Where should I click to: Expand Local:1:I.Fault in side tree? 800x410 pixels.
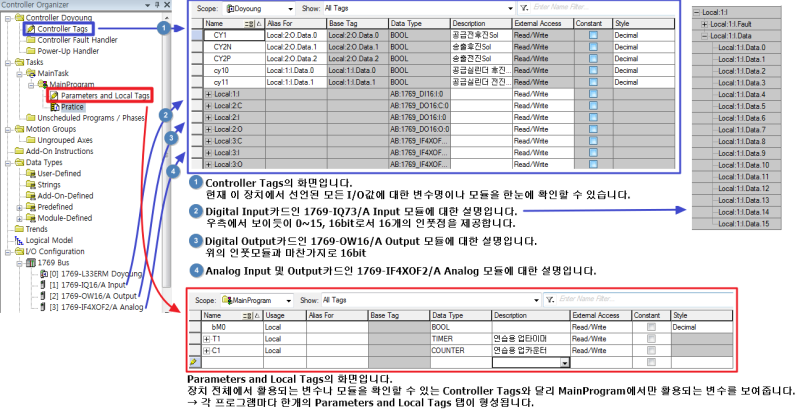click(705, 24)
